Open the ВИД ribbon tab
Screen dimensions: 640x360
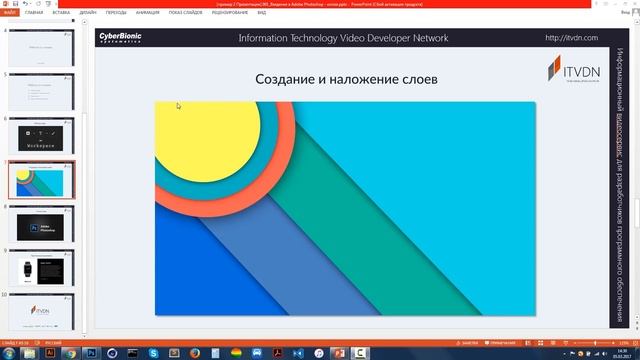click(262, 13)
